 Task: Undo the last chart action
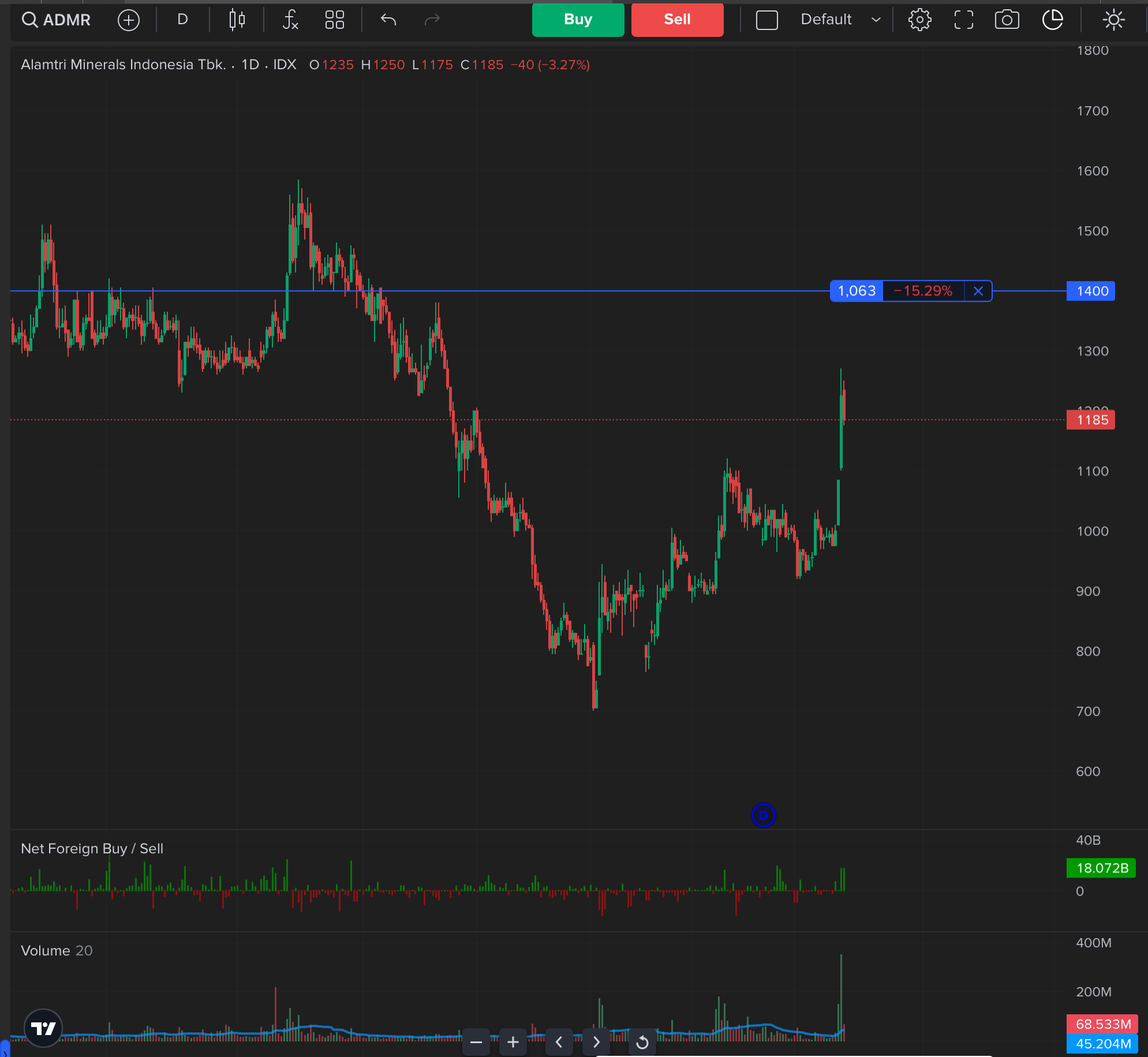coord(388,20)
